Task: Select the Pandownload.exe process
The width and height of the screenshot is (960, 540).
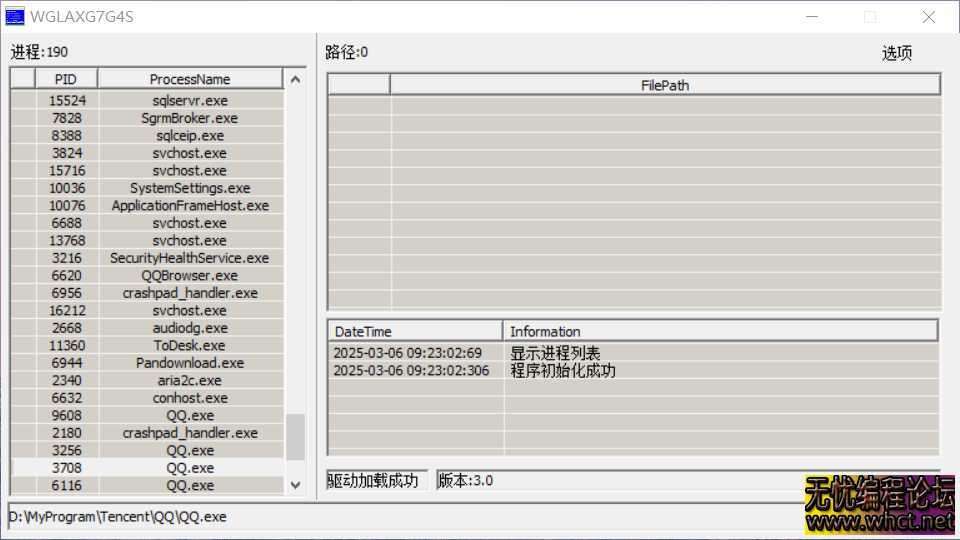Action: point(190,363)
